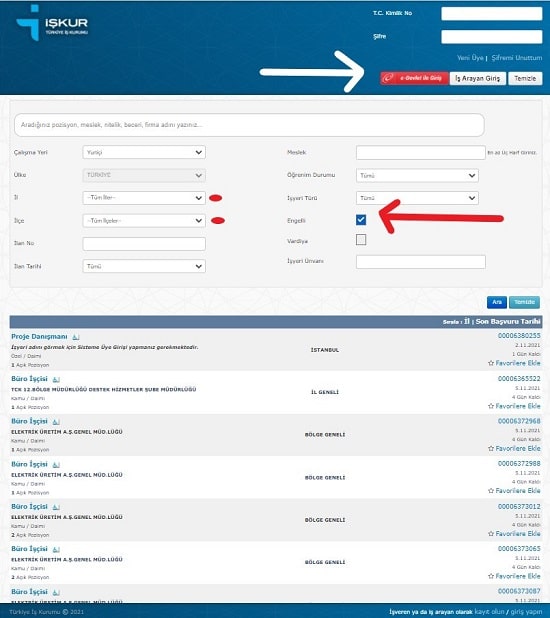
Task: Expand the İl province dropdown
Action: coord(144,197)
